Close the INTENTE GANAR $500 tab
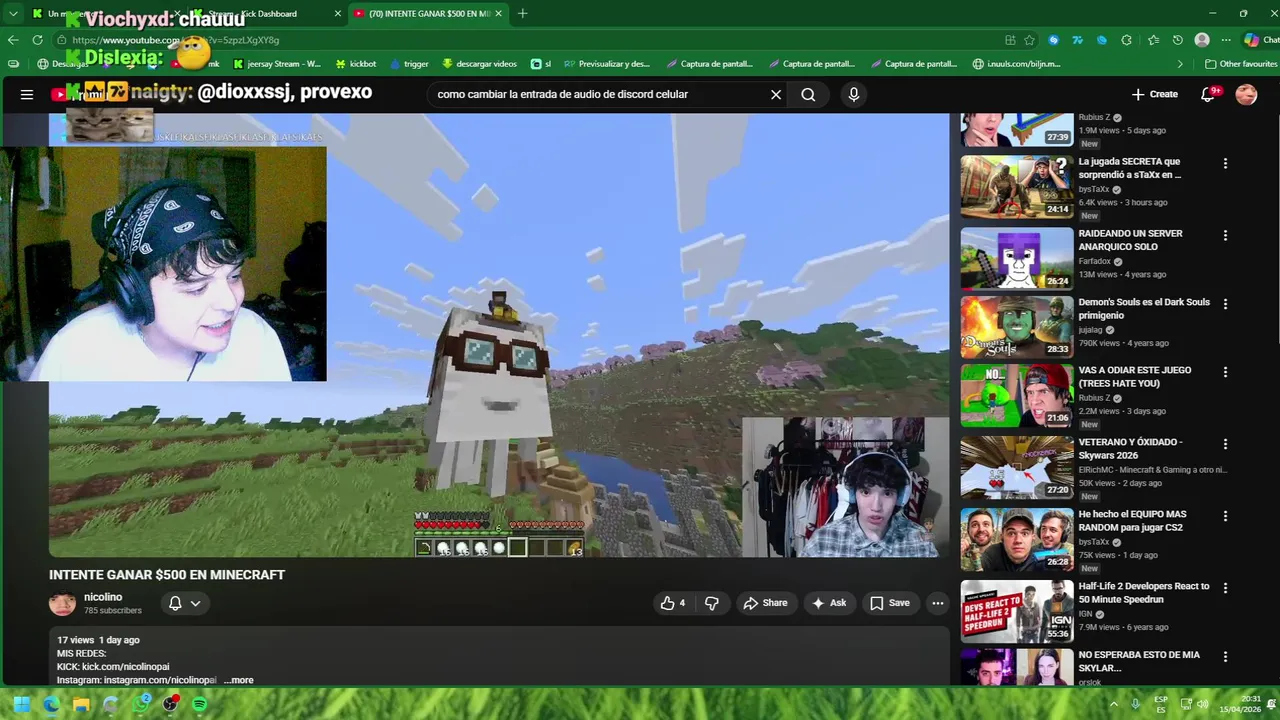Image resolution: width=1280 pixels, height=720 pixels. pos(497,14)
